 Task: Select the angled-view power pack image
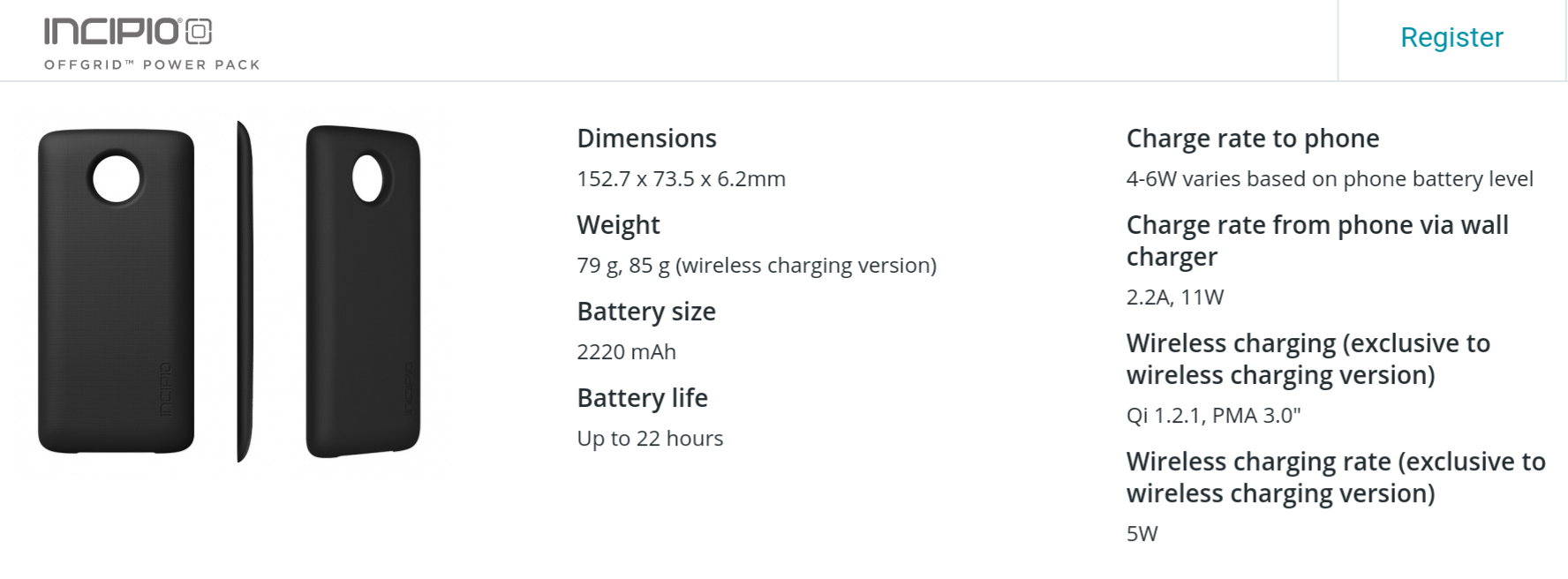click(x=363, y=291)
